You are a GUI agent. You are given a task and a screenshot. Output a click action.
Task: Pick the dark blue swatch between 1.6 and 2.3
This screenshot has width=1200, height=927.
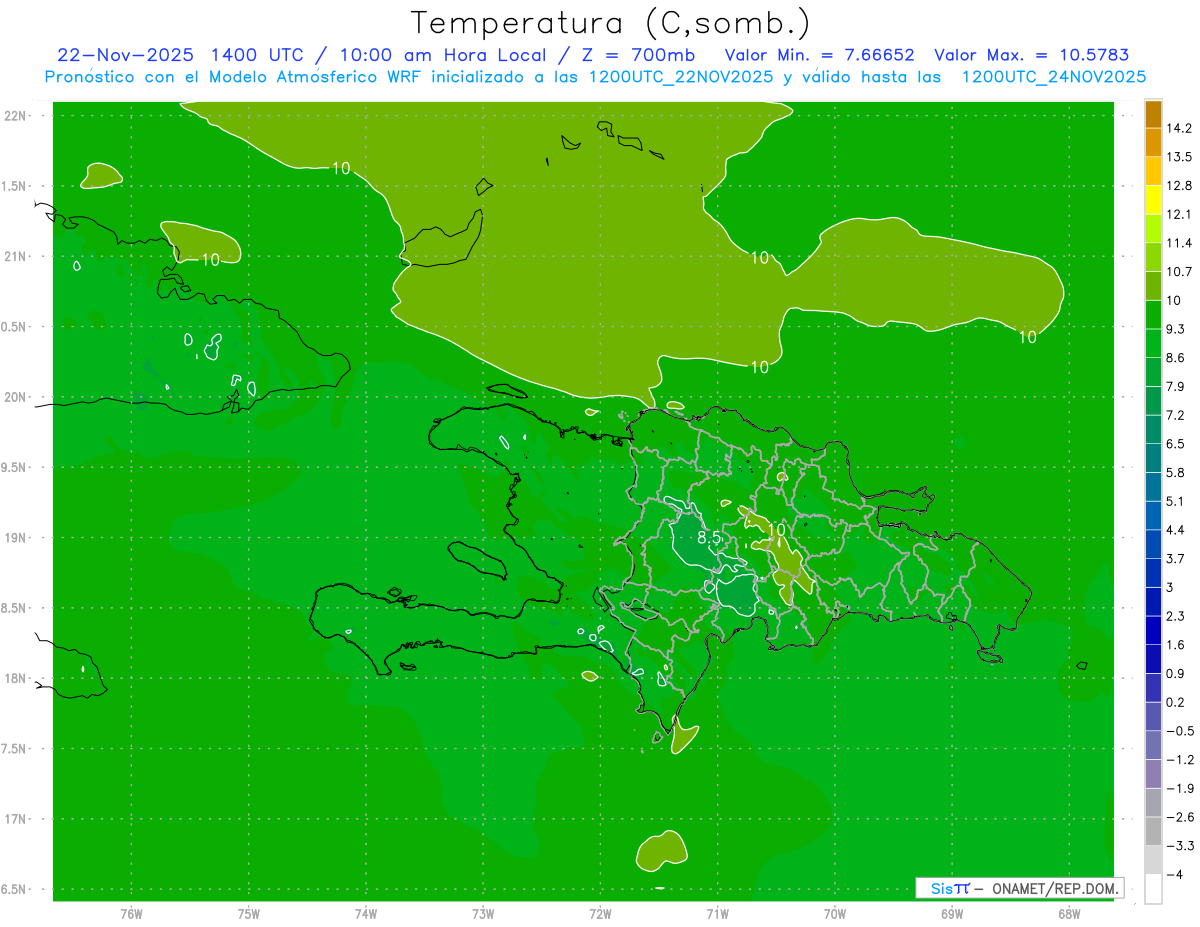pos(1154,630)
